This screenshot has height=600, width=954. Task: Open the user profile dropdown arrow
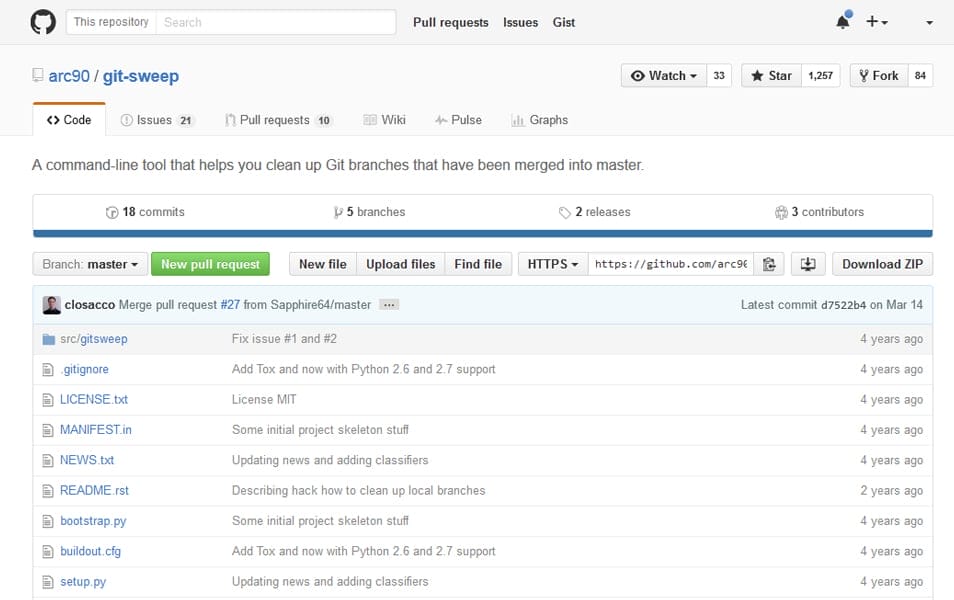tap(929, 23)
